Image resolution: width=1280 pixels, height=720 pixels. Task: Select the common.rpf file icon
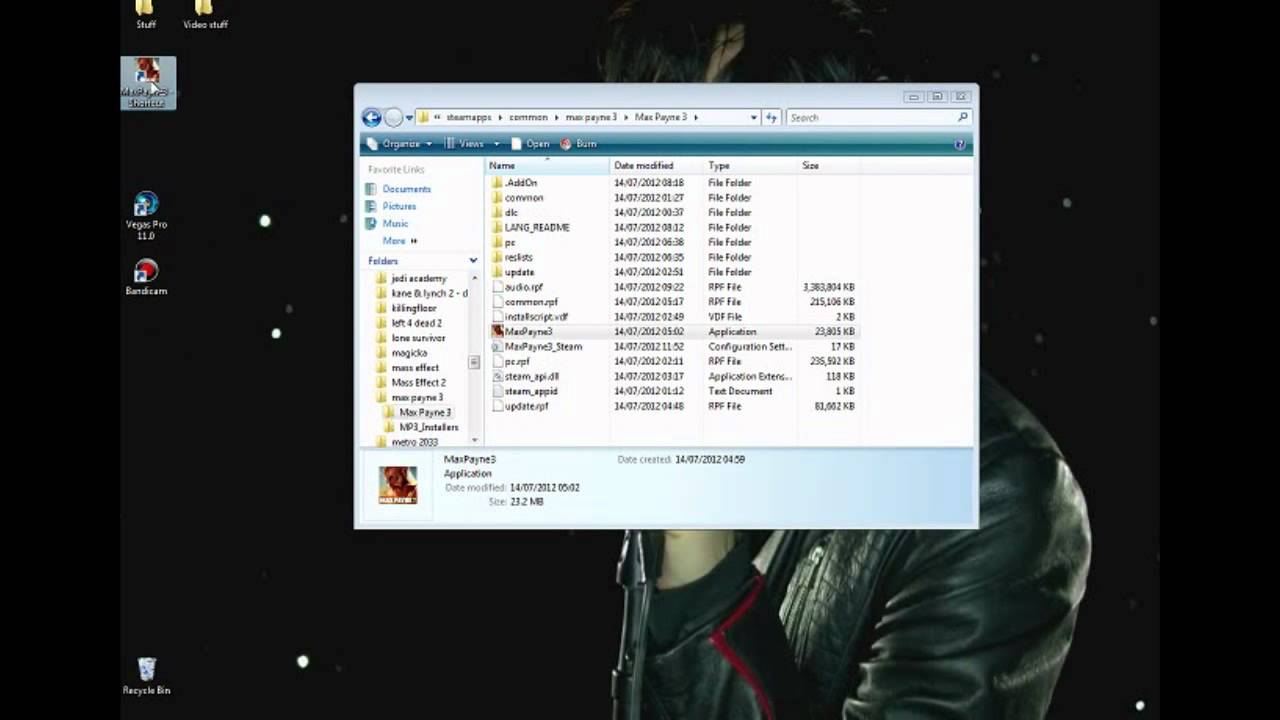[497, 302]
